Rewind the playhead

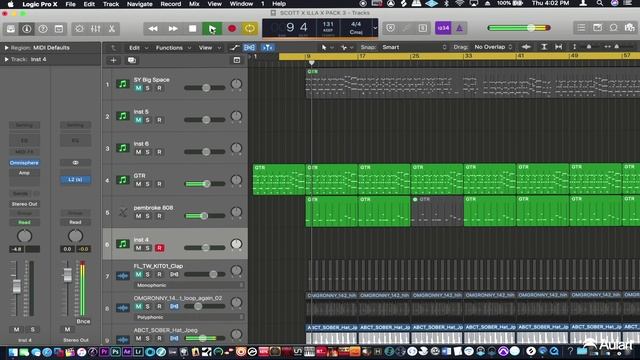pyautogui.click(x=153, y=29)
